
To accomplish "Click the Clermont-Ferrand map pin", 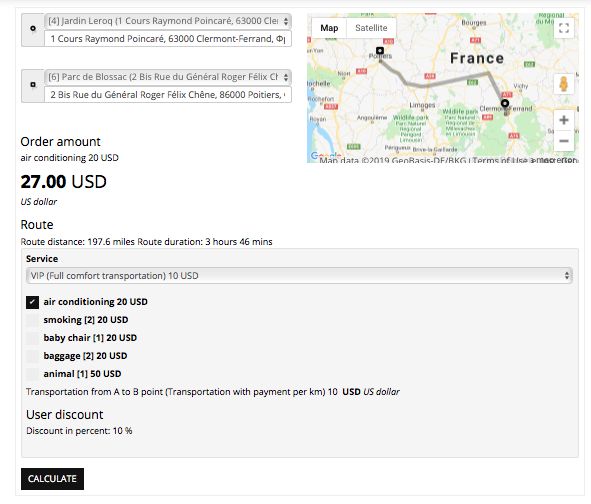I will (505, 103).
